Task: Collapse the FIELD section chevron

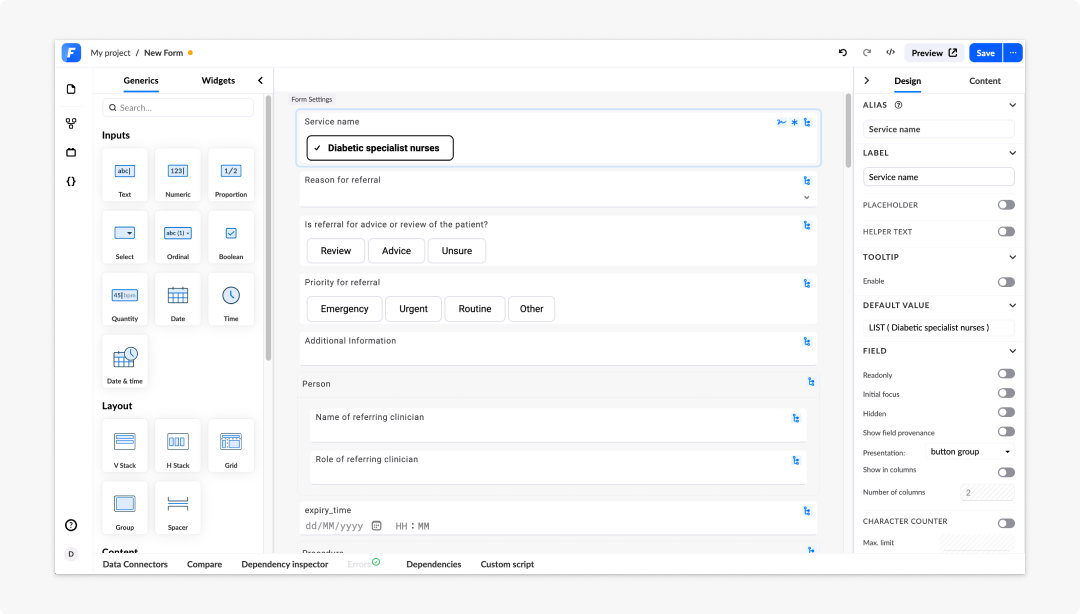Action: (1012, 351)
